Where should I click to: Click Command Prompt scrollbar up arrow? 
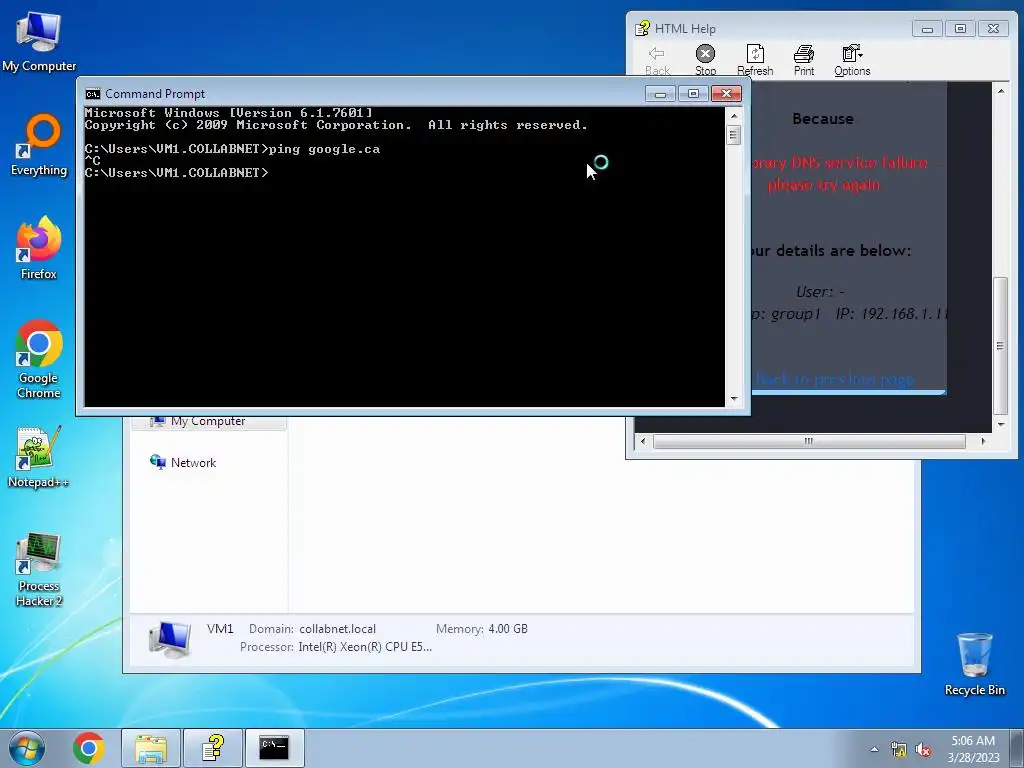point(733,116)
